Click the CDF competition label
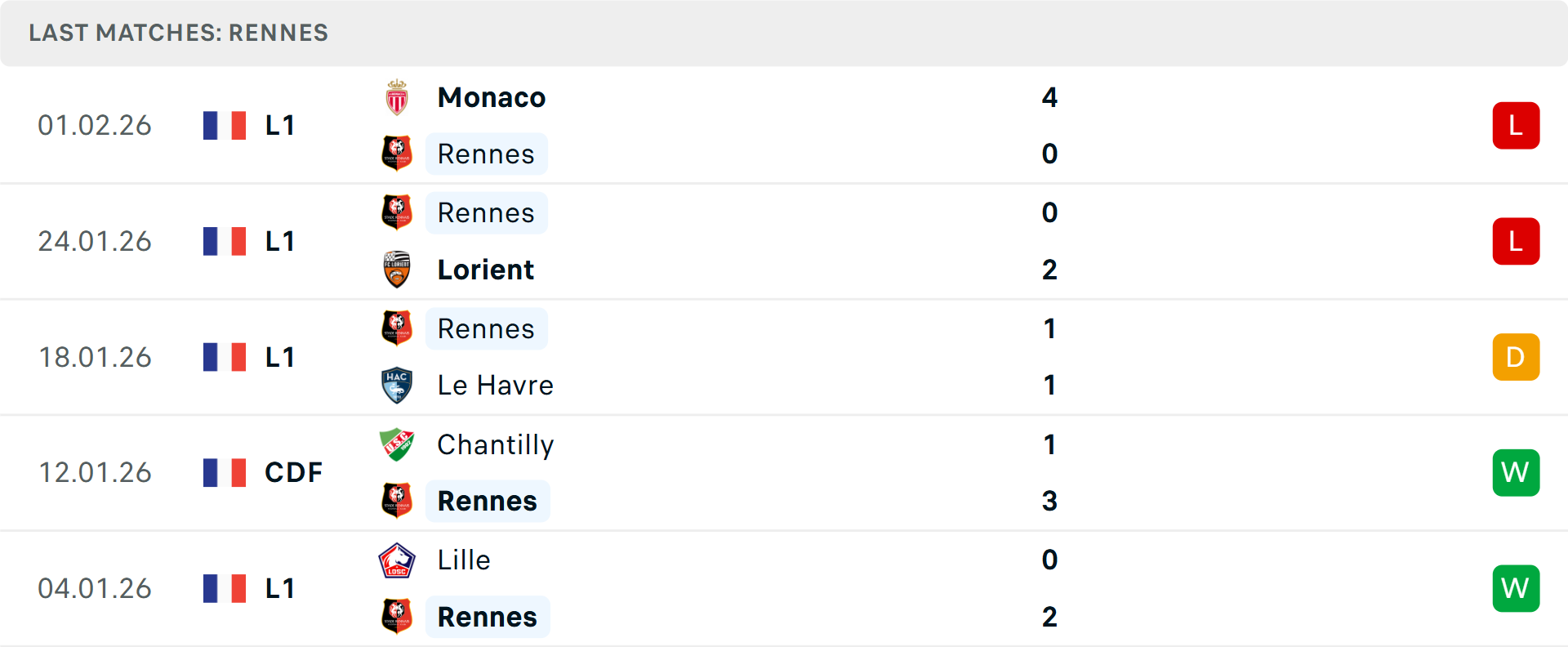 pos(293,472)
